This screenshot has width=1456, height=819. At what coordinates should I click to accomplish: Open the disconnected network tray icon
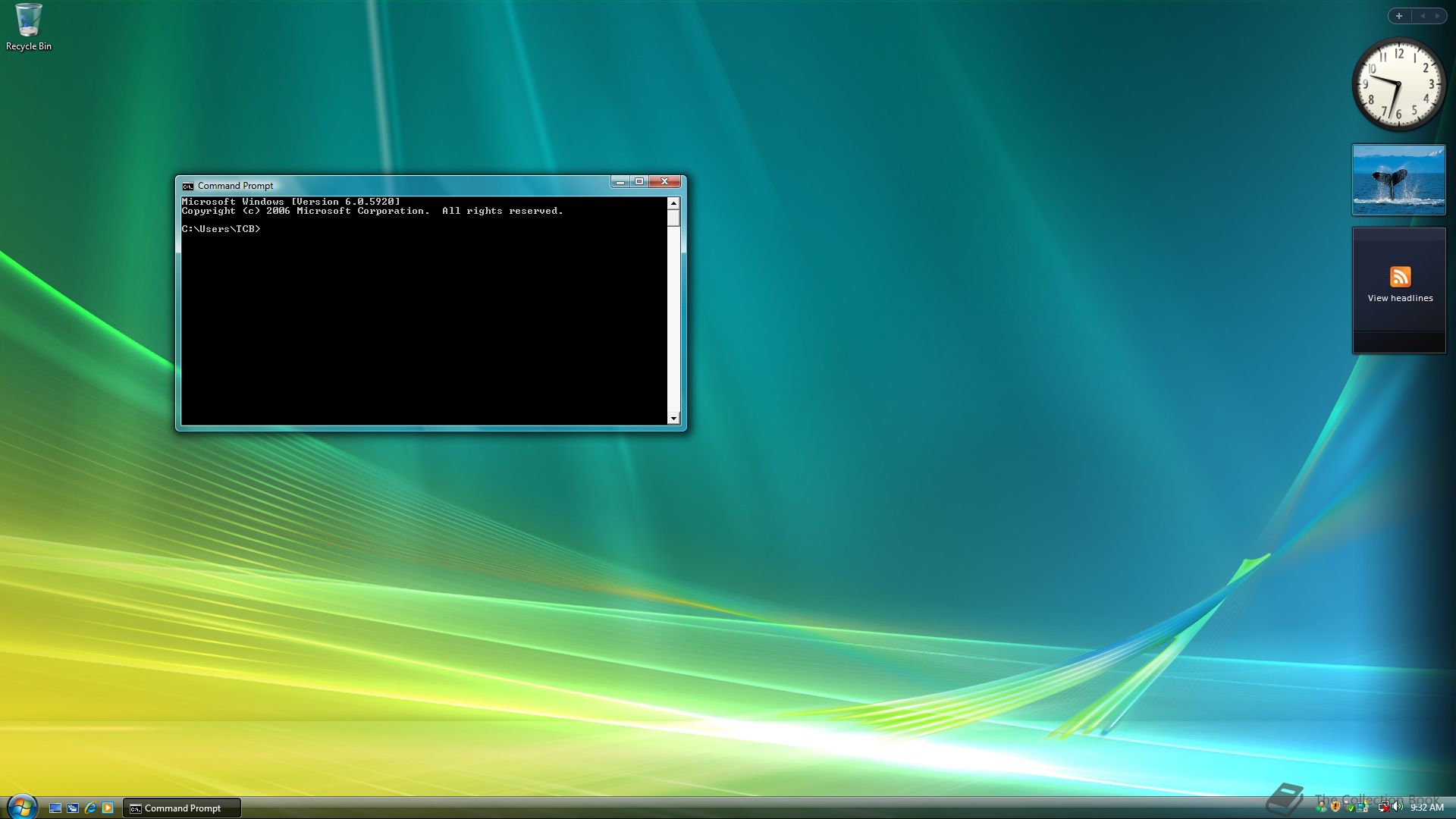coord(1383,807)
